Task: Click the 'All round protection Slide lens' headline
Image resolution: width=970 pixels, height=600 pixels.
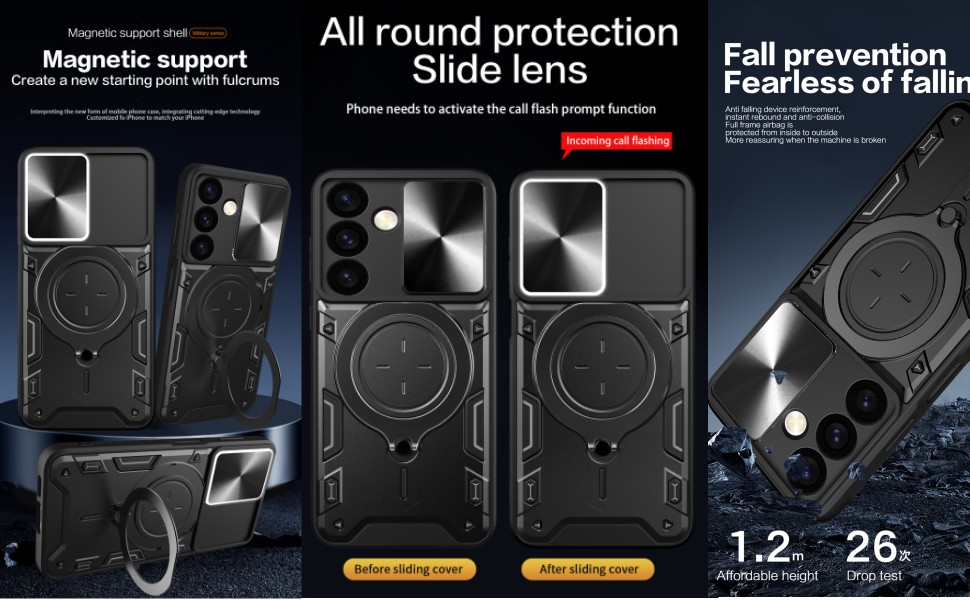Action: [499, 50]
